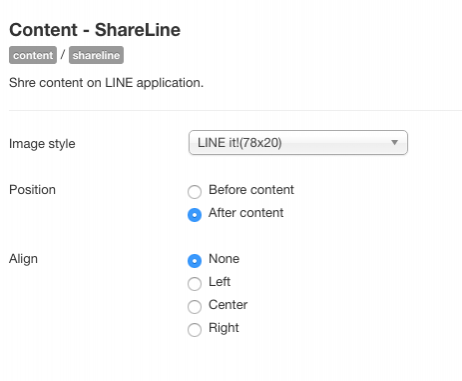Choose the Left alignment radio button

[x=195, y=284]
